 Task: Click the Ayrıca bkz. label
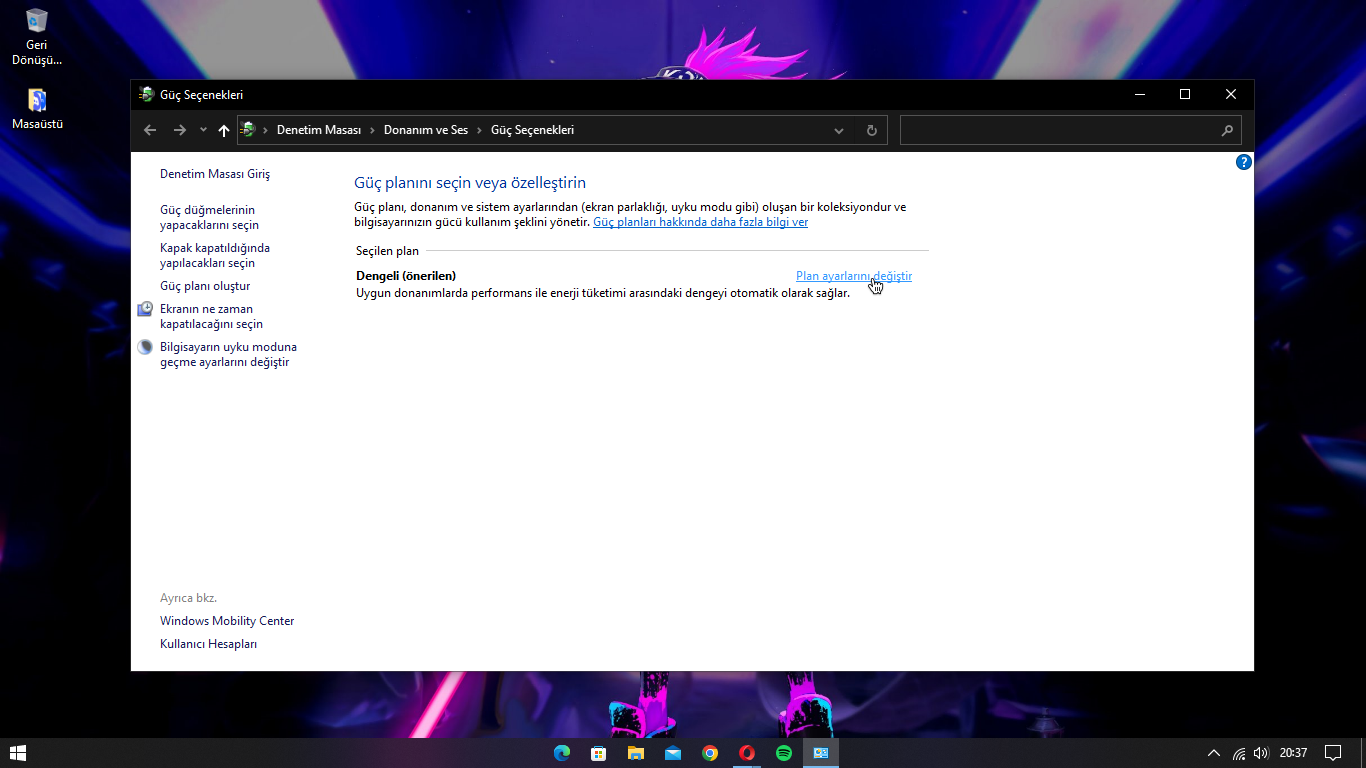[188, 598]
